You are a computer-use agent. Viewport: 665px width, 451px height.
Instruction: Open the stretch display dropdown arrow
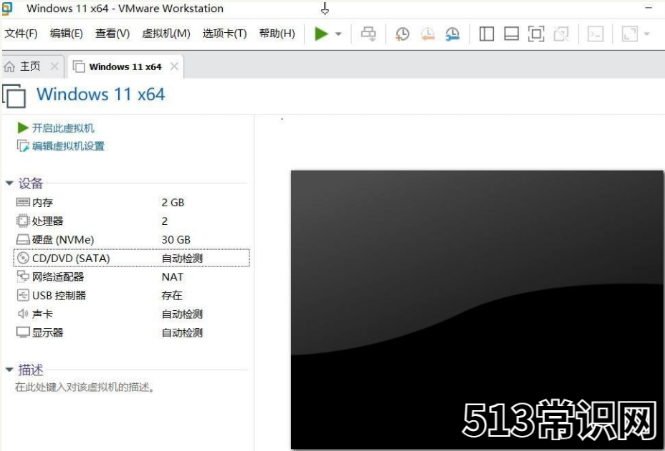coord(647,34)
